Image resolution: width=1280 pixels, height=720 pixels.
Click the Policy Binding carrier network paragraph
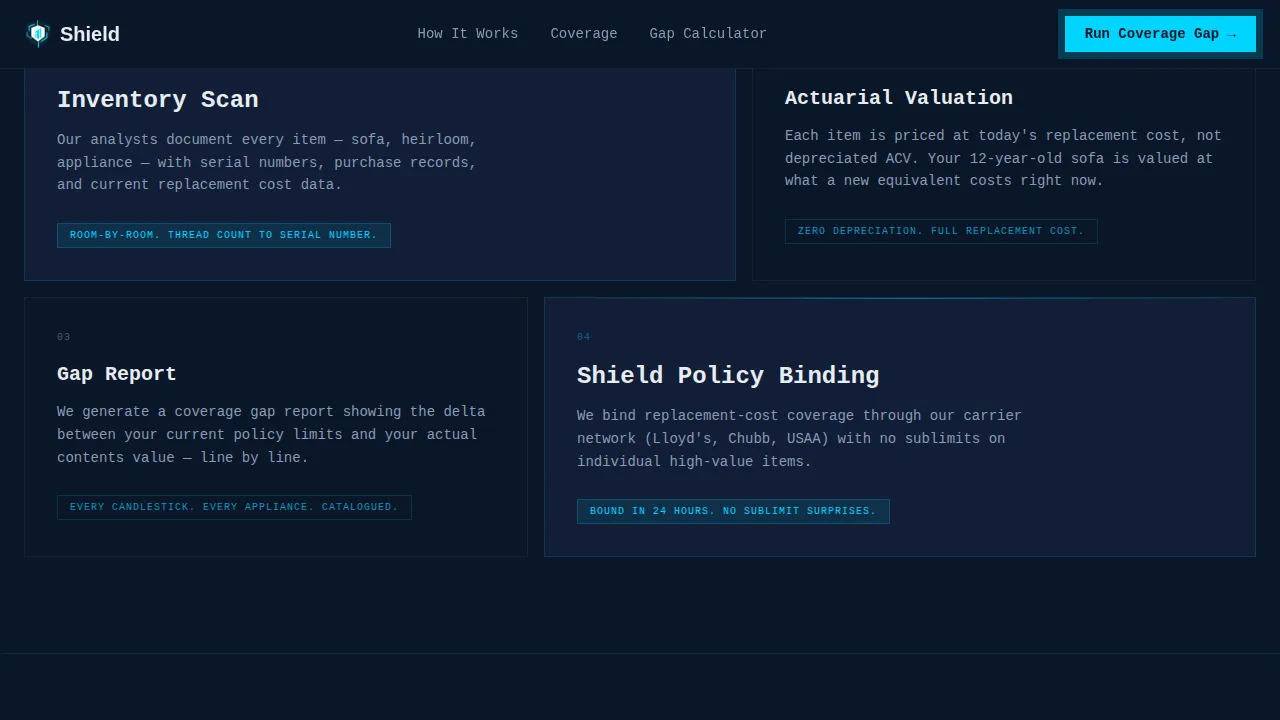tap(799, 438)
